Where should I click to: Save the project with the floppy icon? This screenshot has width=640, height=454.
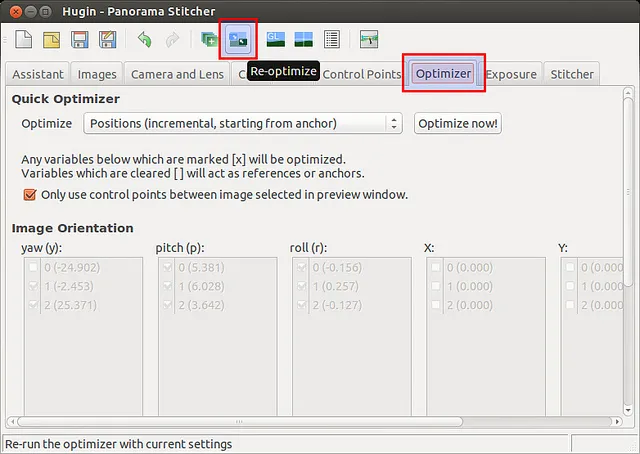coord(80,40)
